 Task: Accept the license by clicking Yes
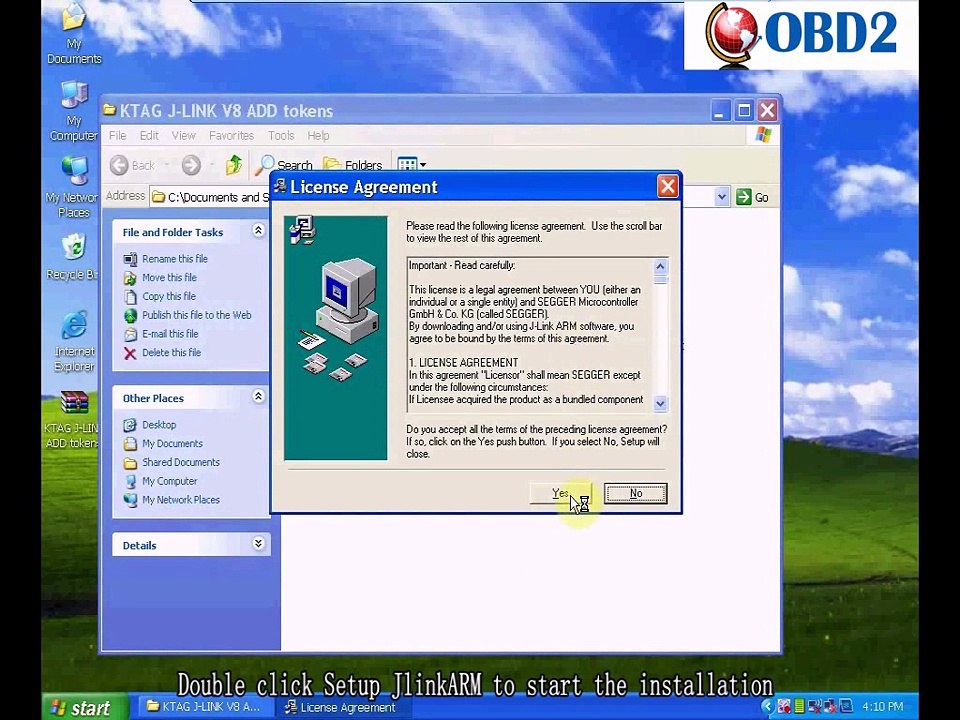click(x=561, y=493)
